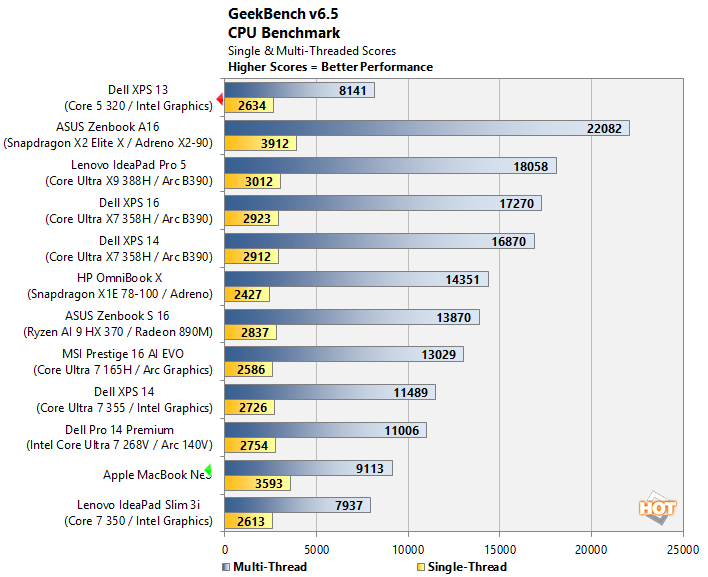Click the "Lenovo IdeaPad Slim 3i" label
The width and height of the screenshot is (708, 577).
point(139,505)
